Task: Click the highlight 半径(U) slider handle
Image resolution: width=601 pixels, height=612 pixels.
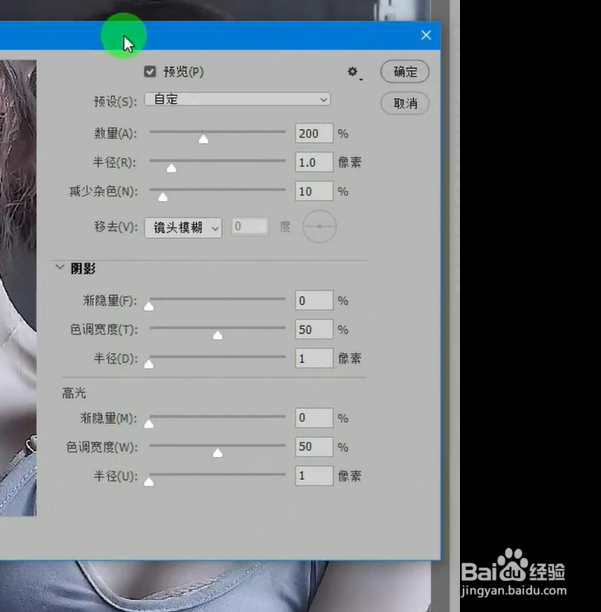Action: 149,482
